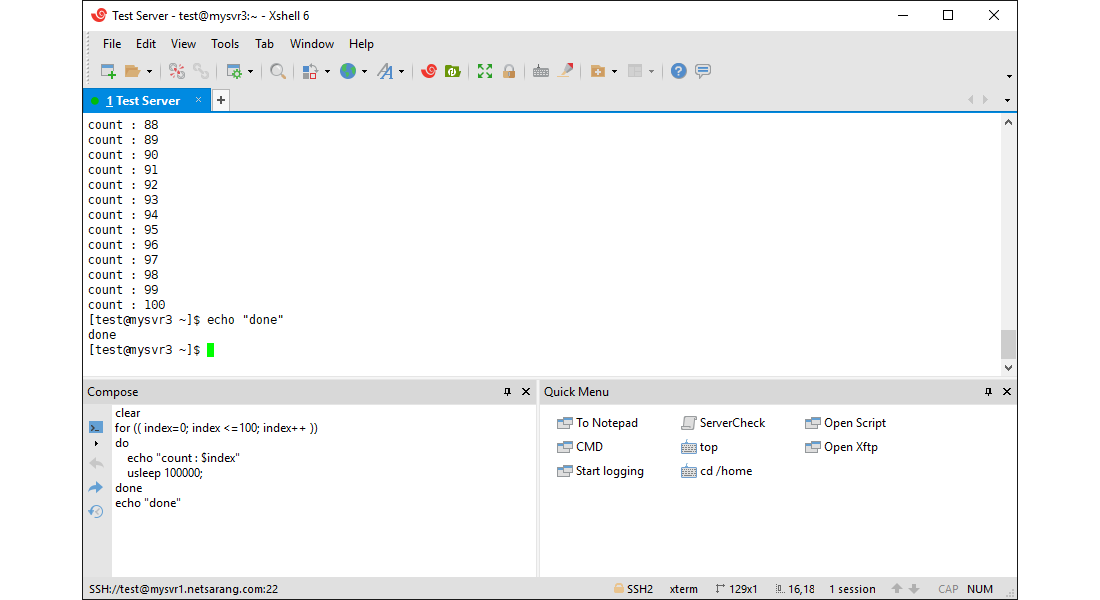Expand the globe encoding dropdown arrow
This screenshot has width=1100, height=600.
(364, 72)
